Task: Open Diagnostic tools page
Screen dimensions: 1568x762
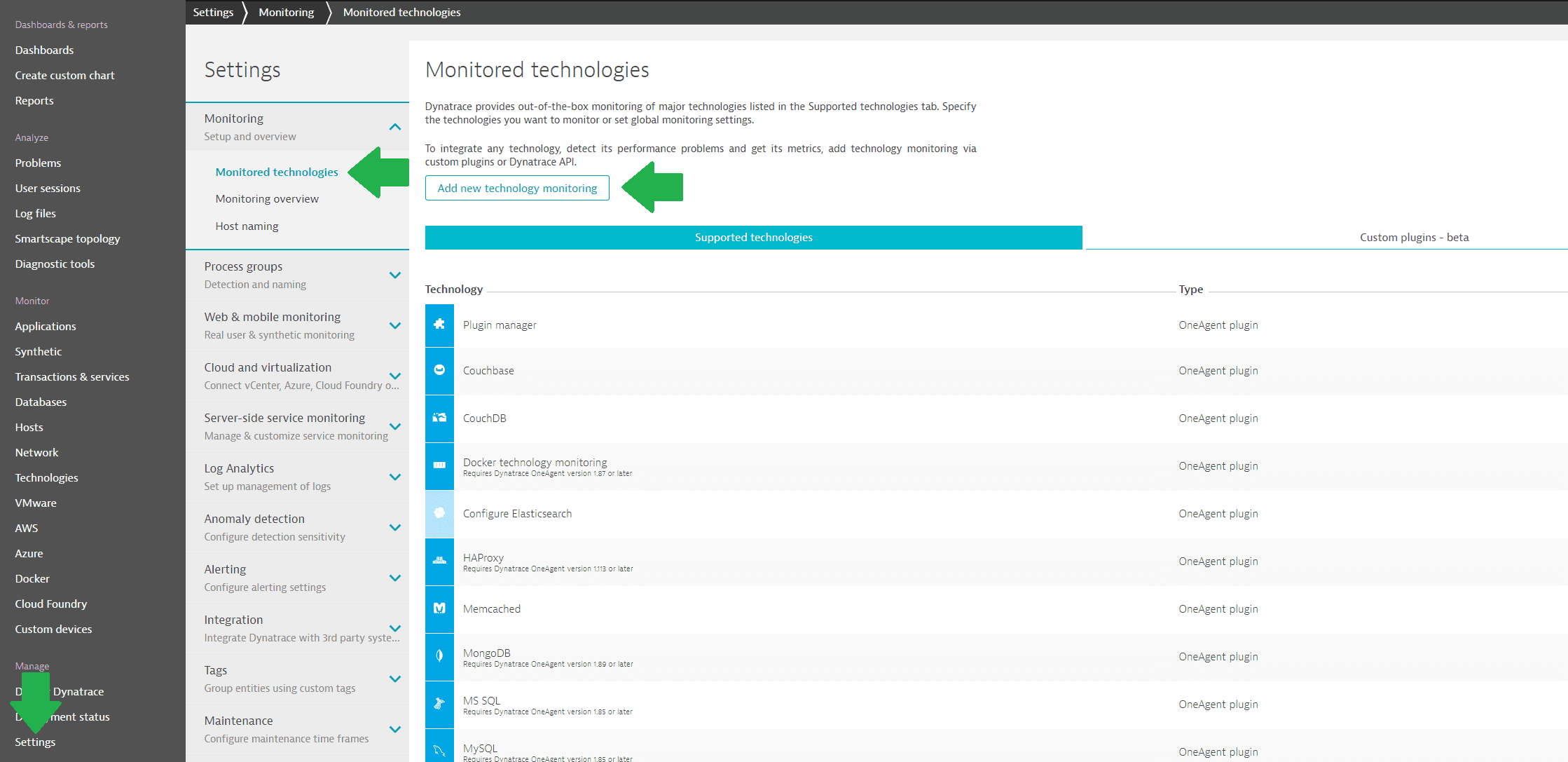Action: click(x=55, y=264)
